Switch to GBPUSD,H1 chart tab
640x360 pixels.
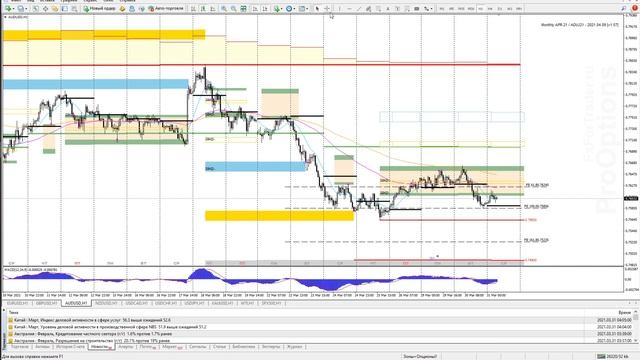point(46,303)
